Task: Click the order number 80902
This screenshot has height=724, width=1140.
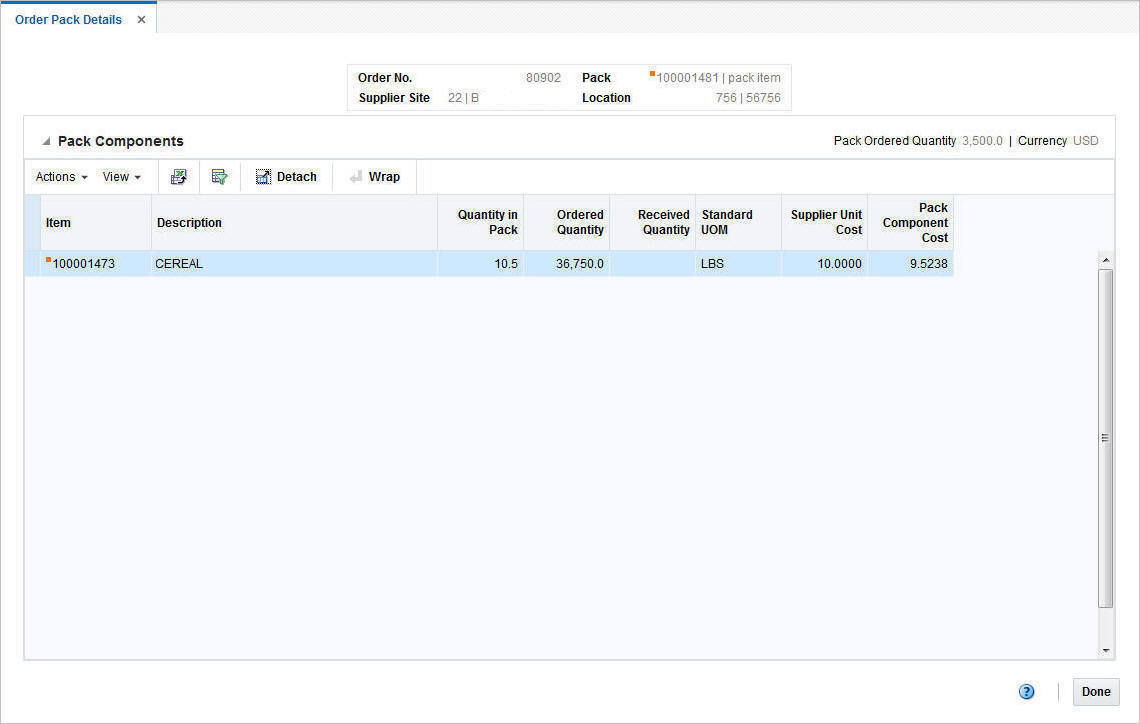Action: coord(543,78)
